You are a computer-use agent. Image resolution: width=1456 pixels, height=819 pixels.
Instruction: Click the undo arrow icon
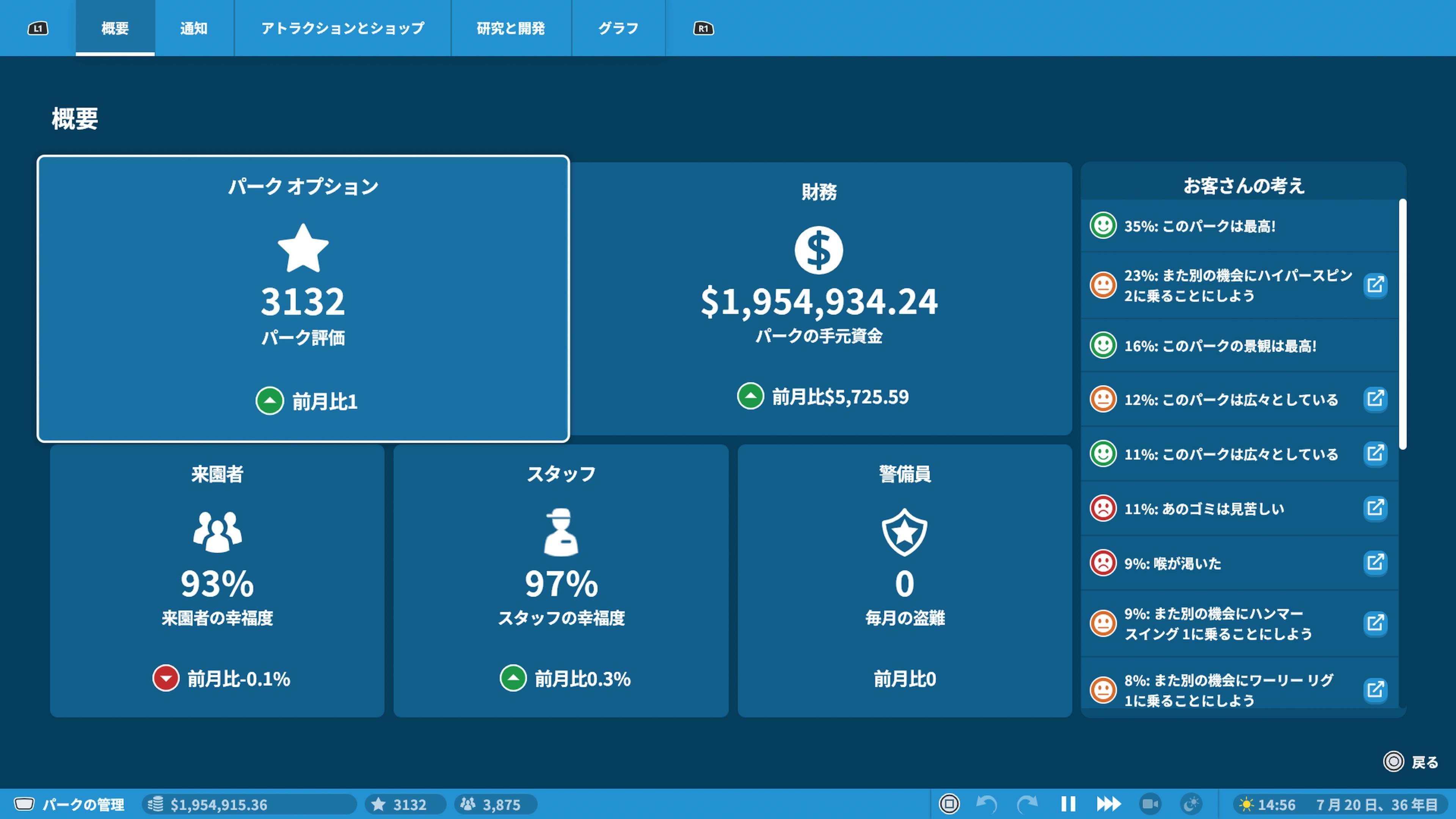pos(987,804)
